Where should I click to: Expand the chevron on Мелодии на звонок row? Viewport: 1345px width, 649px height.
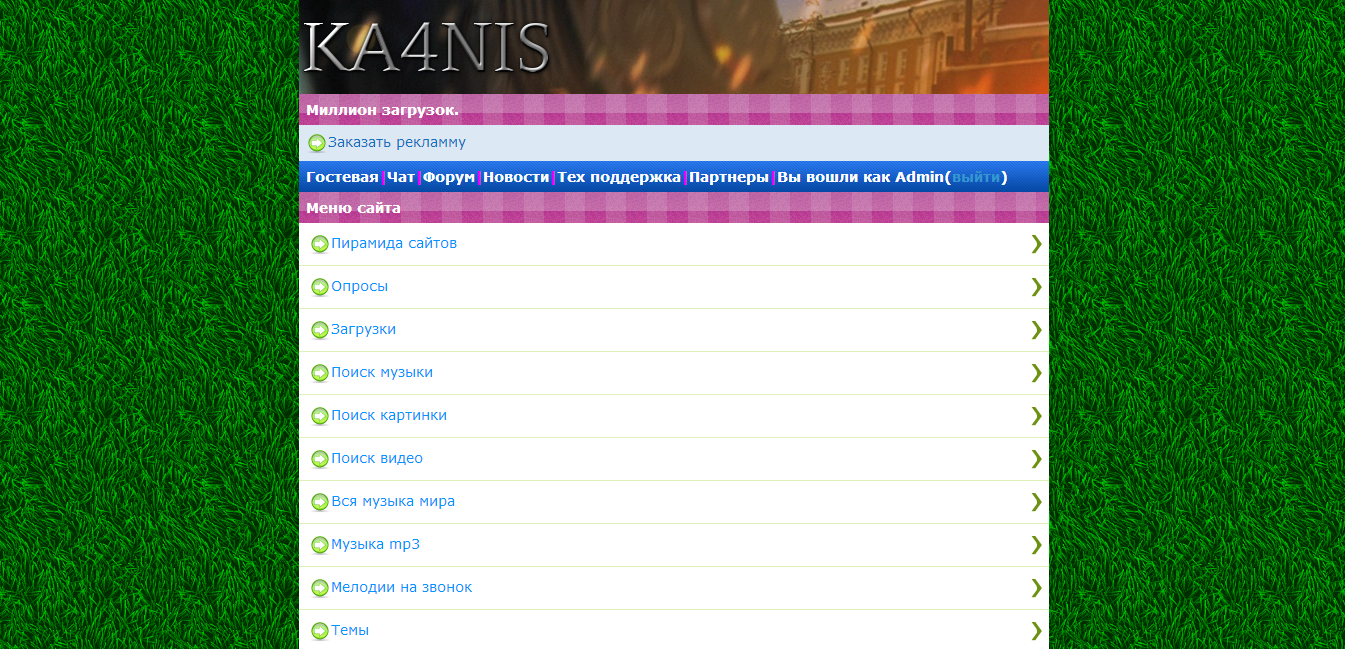pos(1036,587)
